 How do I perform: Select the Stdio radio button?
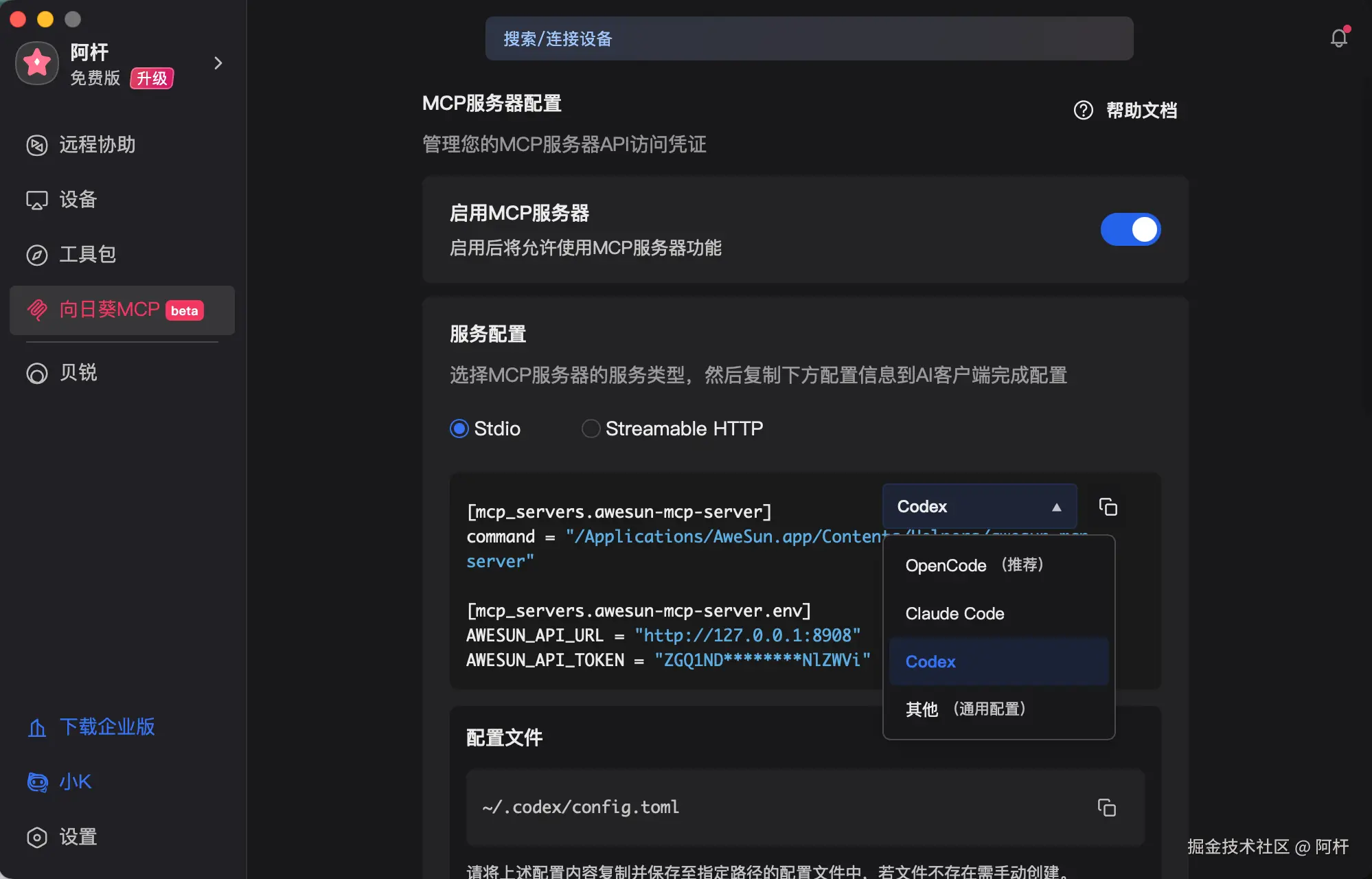point(459,429)
